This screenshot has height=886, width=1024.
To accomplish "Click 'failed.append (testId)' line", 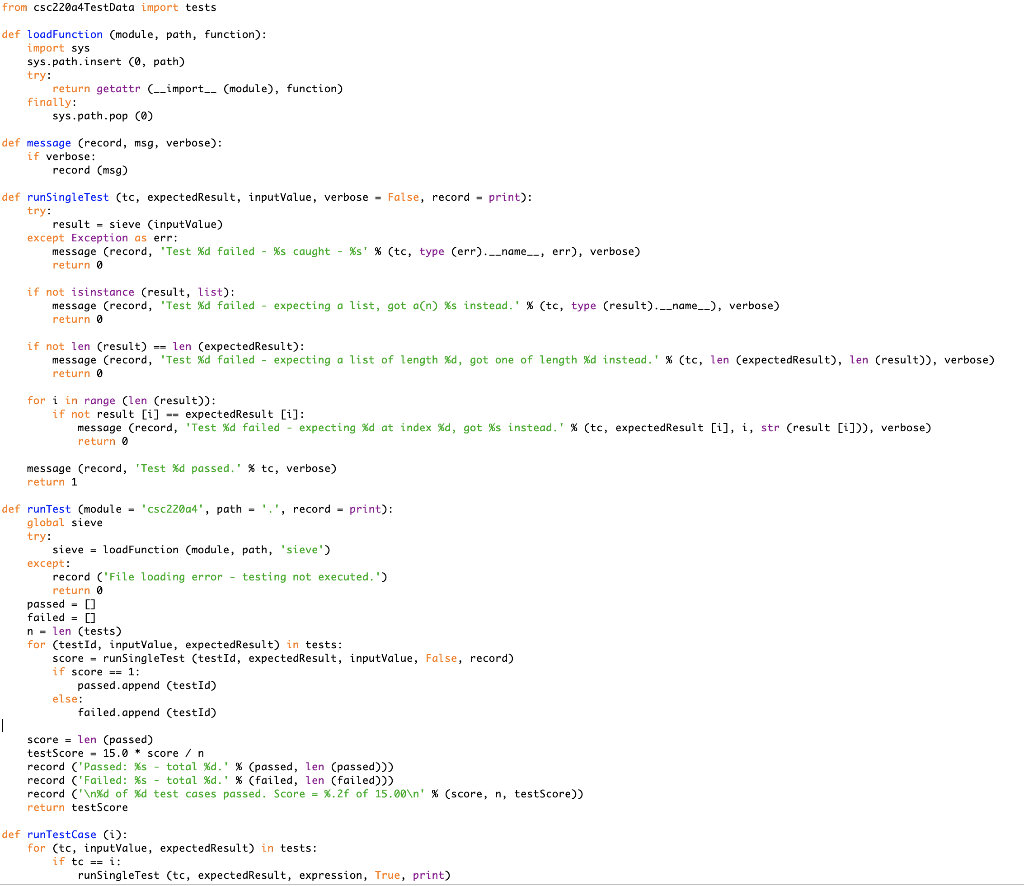I will [147, 713].
